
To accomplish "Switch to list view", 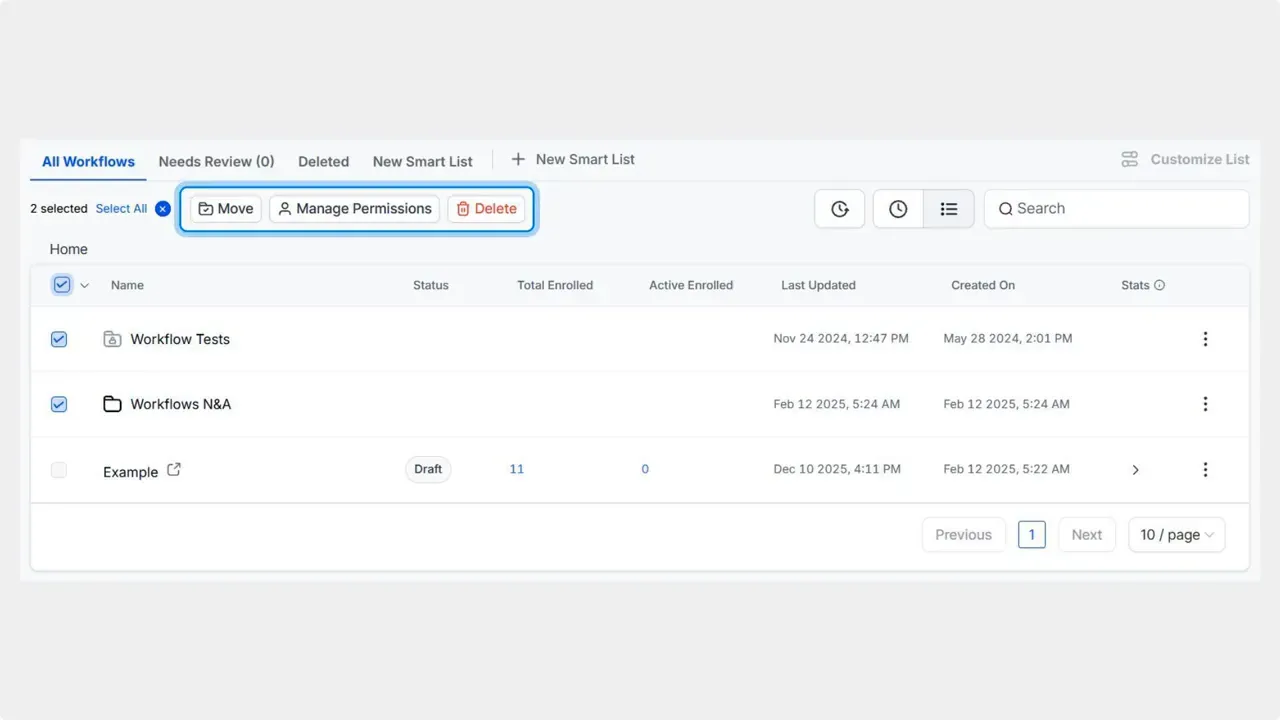I will pyautogui.click(x=948, y=208).
